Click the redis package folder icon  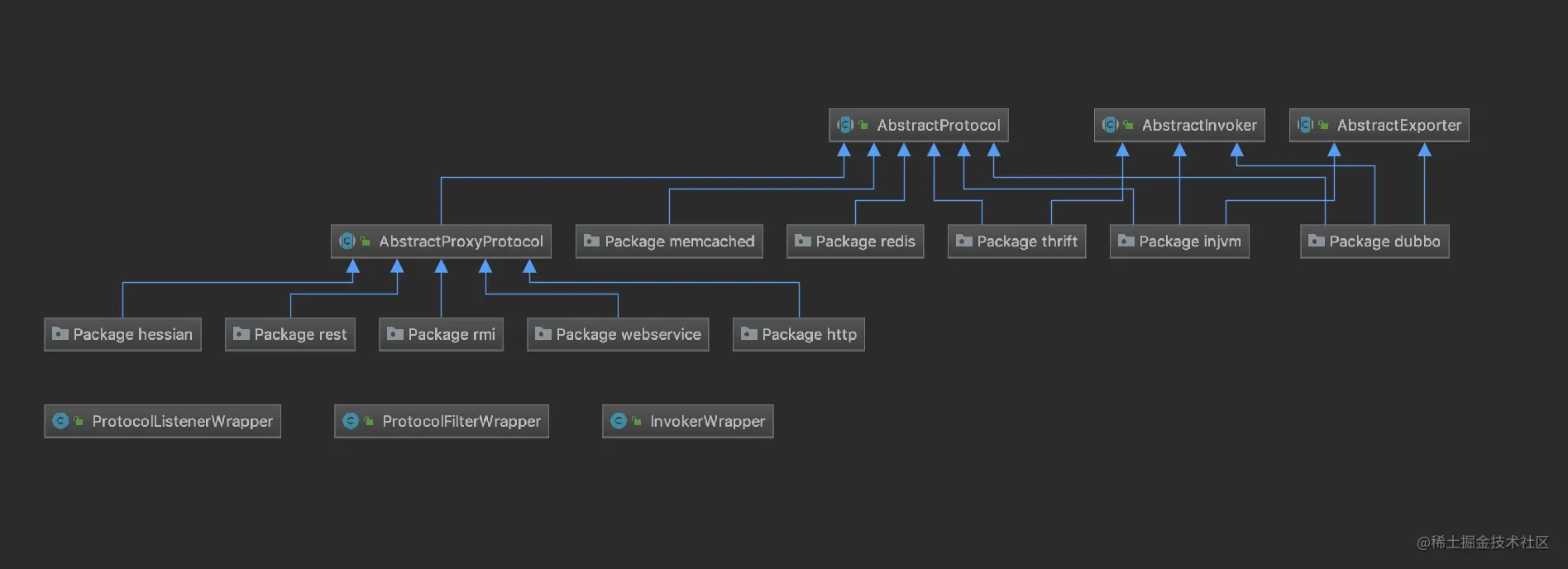point(802,241)
